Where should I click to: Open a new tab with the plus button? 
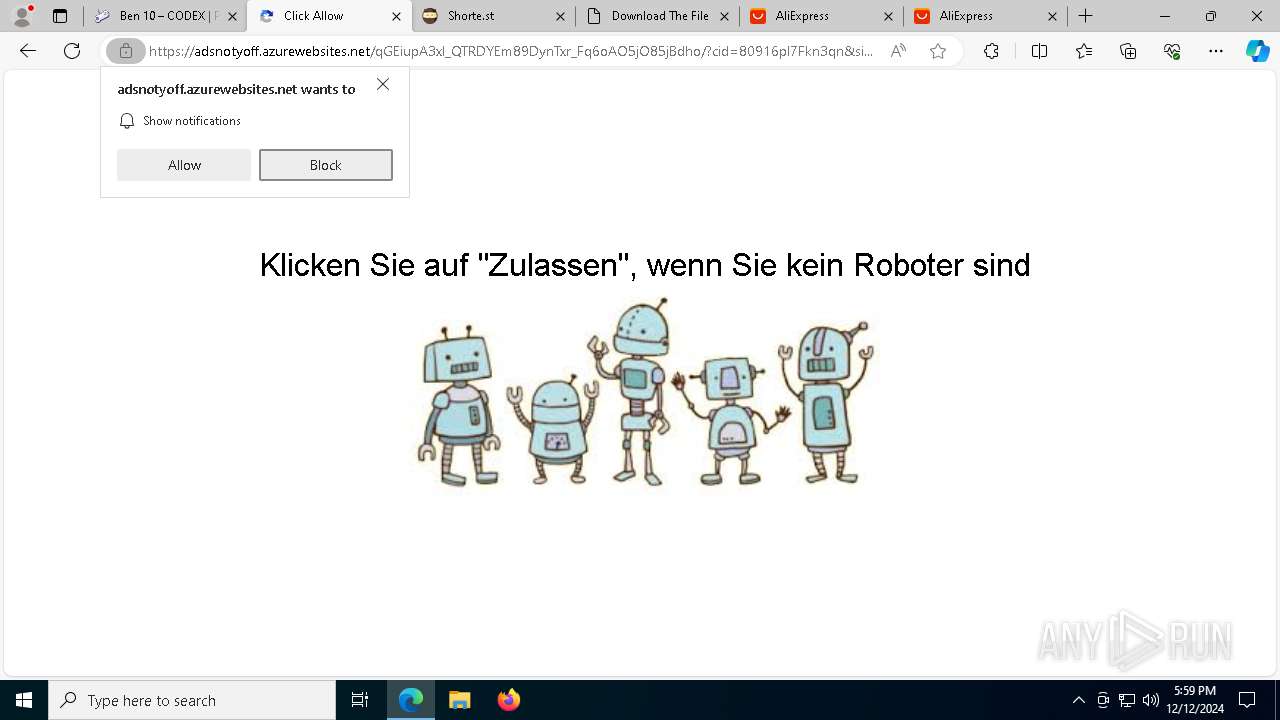pos(1085,16)
